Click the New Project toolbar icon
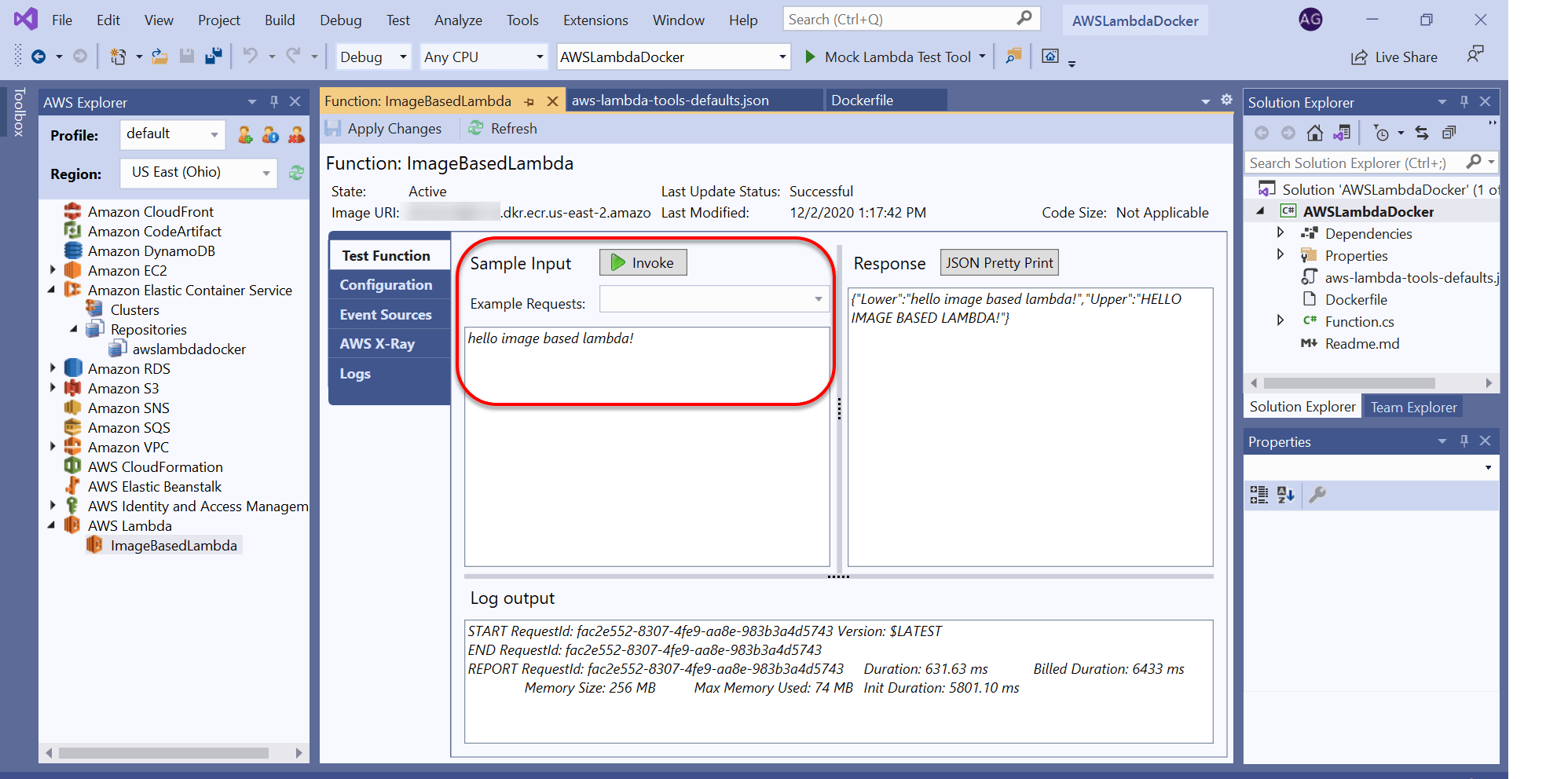Image resolution: width=1568 pixels, height=779 pixels. [118, 57]
